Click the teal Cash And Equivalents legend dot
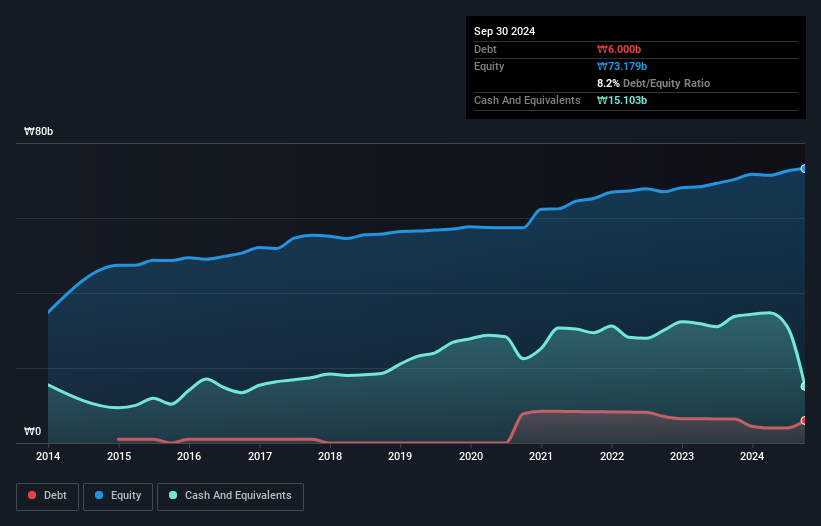This screenshot has width=821, height=526. pyautogui.click(x=173, y=495)
